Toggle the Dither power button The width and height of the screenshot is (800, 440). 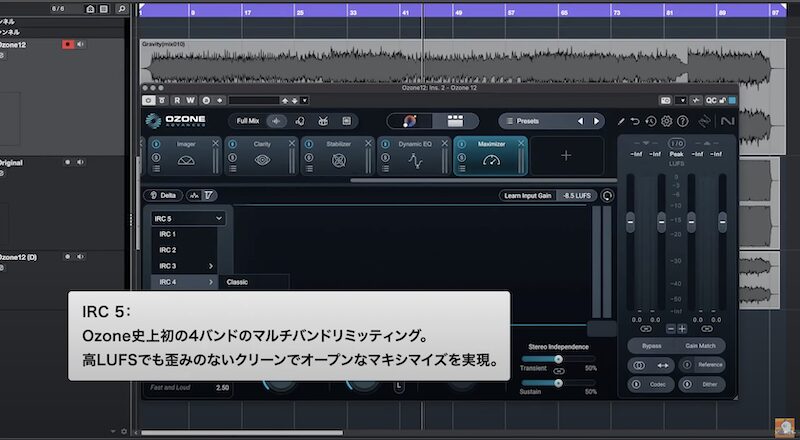[x=687, y=384]
